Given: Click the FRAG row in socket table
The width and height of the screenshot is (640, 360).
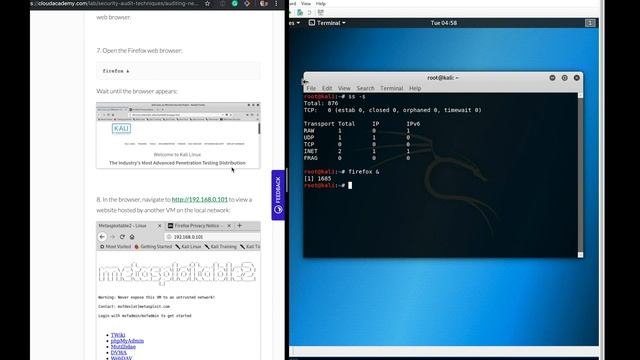Looking at the screenshot, I should (357, 158).
